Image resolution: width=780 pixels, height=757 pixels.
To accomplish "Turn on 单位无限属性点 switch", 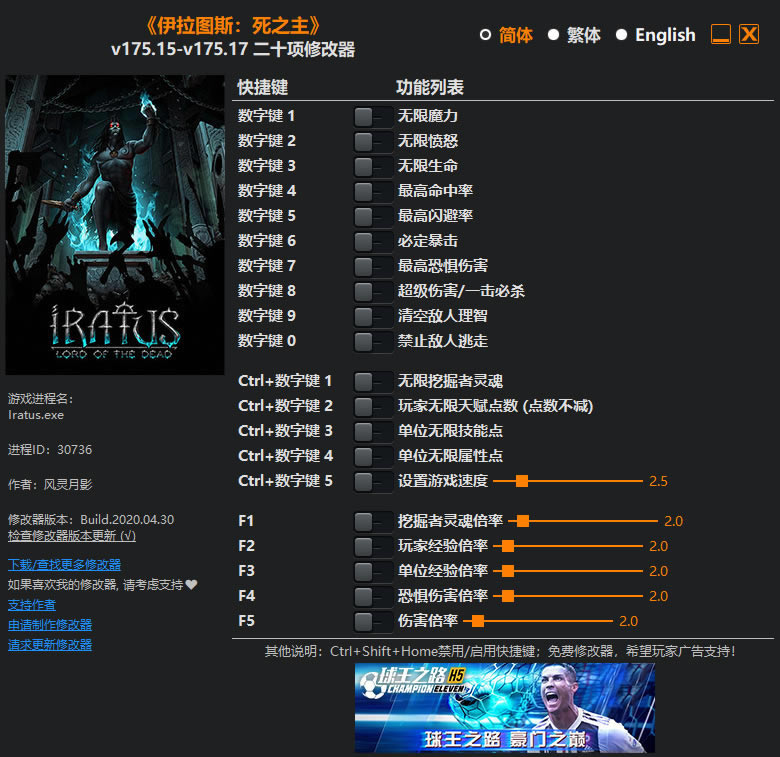I will pyautogui.click(x=373, y=457).
